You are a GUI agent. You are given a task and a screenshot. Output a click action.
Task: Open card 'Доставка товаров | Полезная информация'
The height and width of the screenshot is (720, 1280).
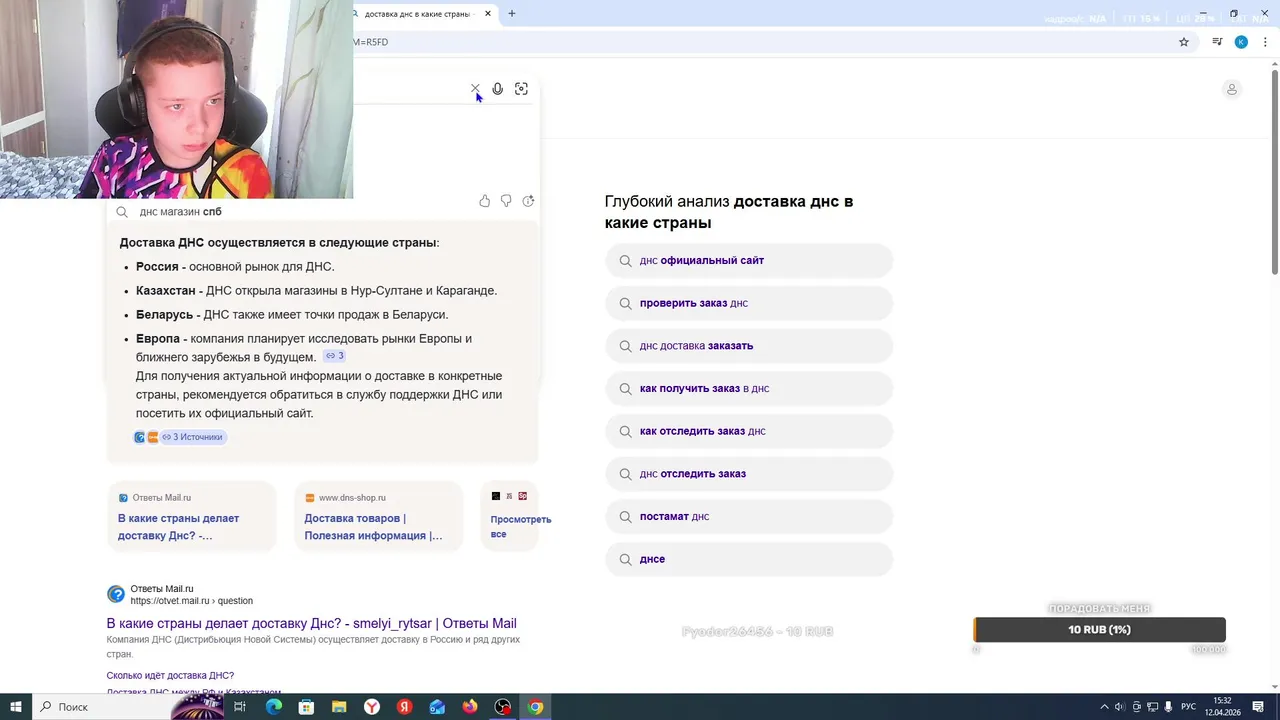378,516
